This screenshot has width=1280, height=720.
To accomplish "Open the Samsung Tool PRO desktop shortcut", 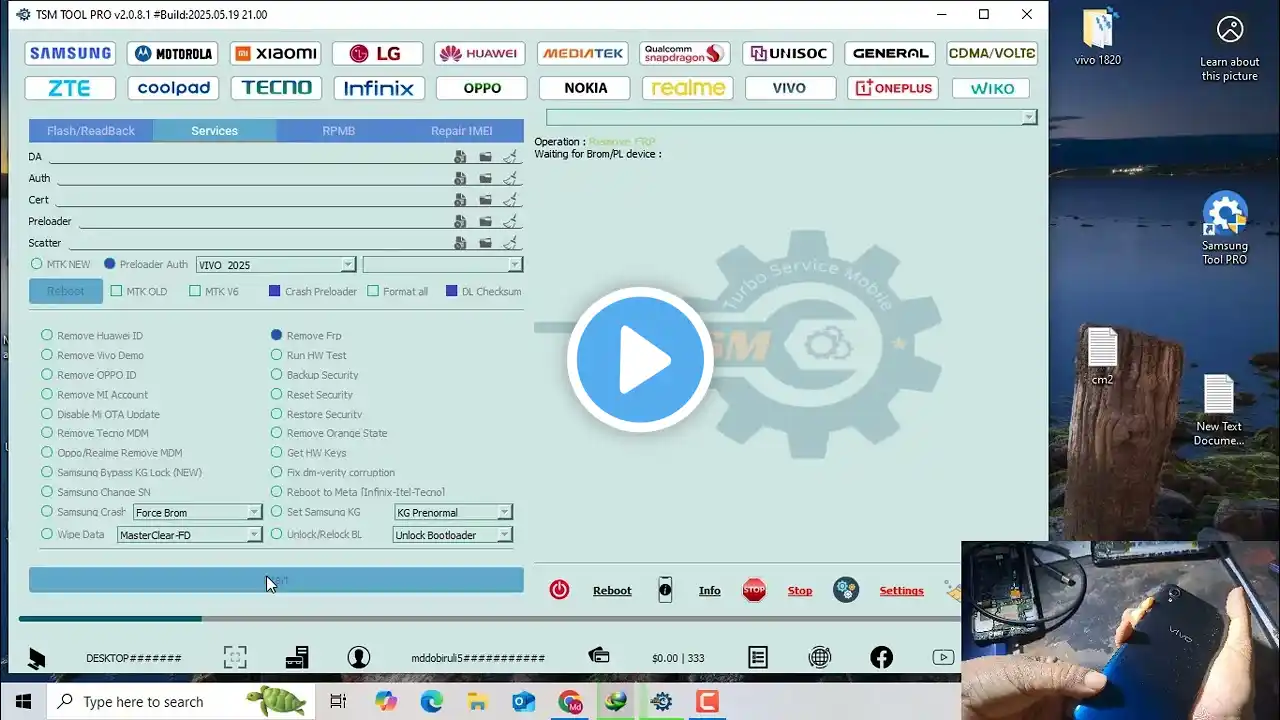I will point(1225,229).
